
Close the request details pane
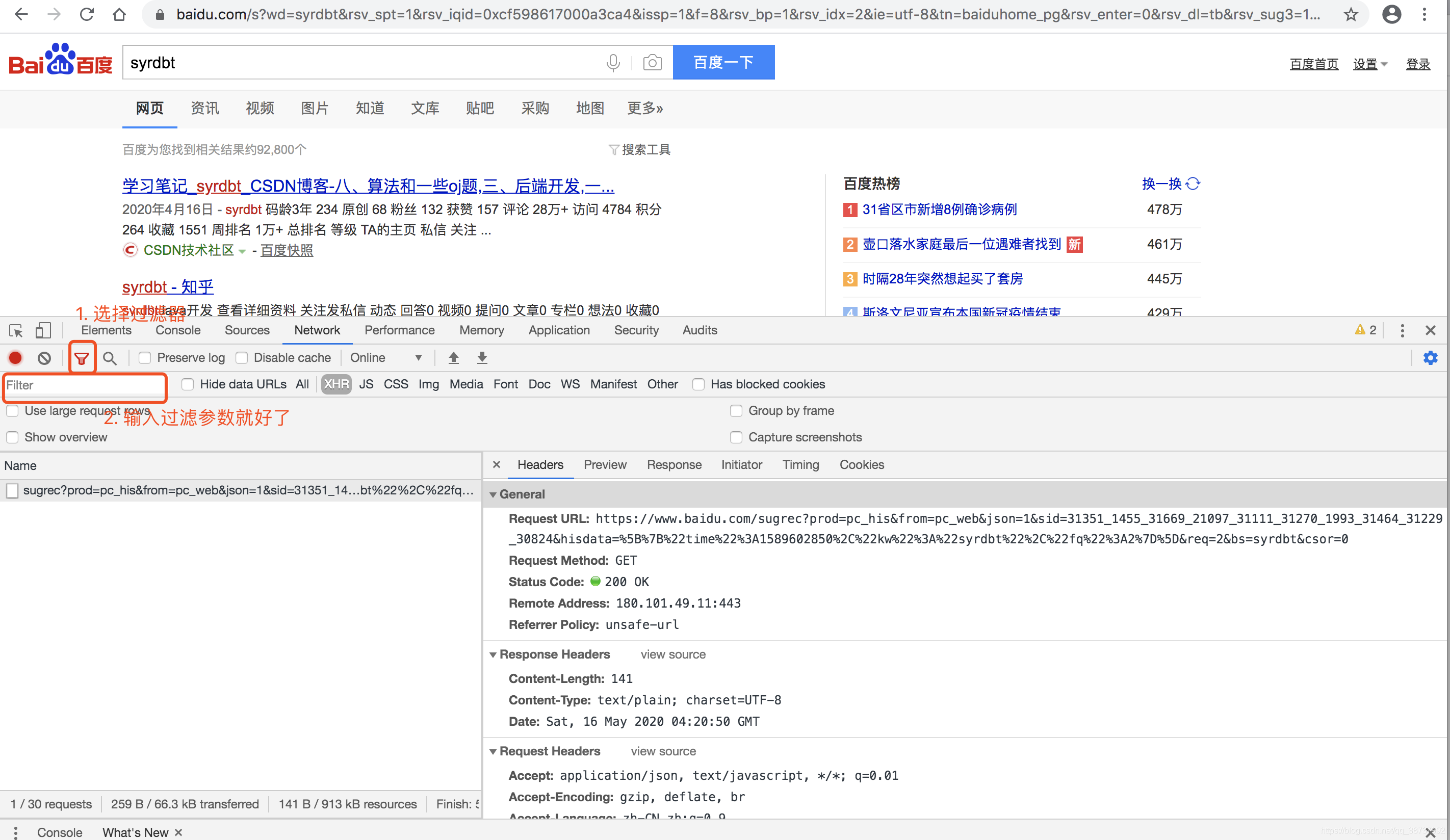[x=497, y=464]
